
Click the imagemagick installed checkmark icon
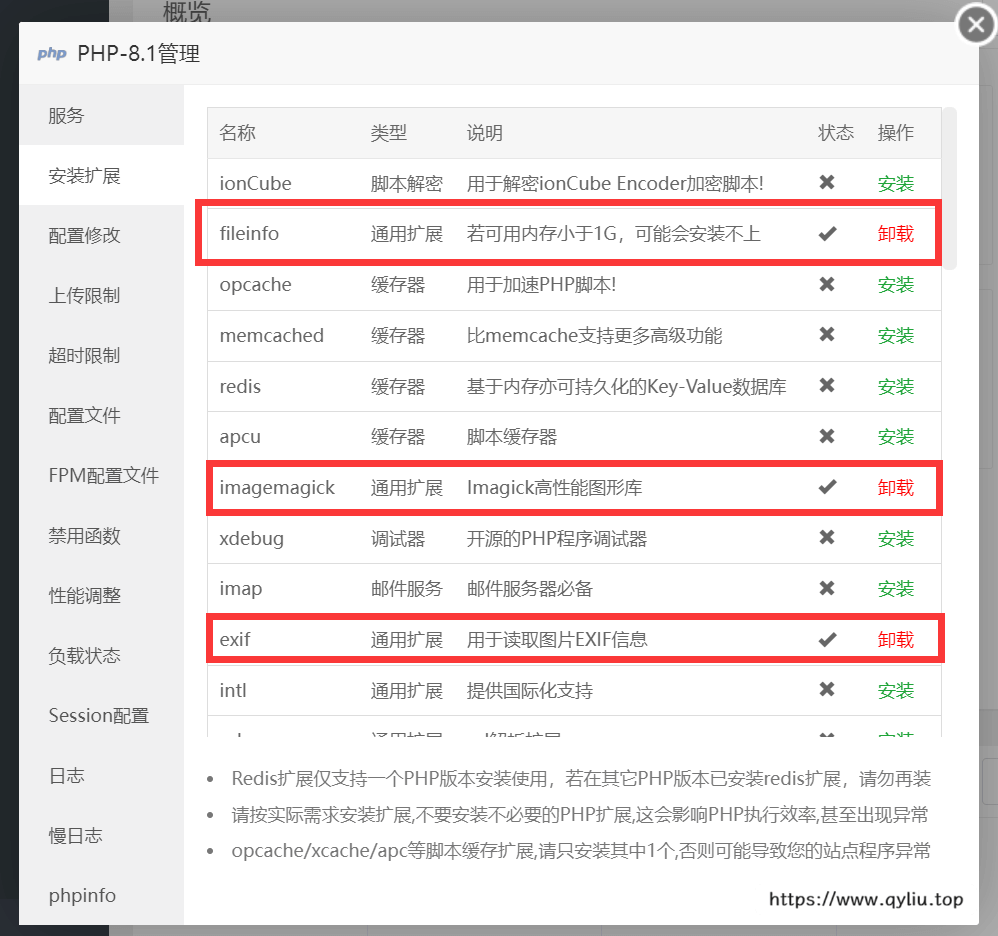tap(827, 487)
